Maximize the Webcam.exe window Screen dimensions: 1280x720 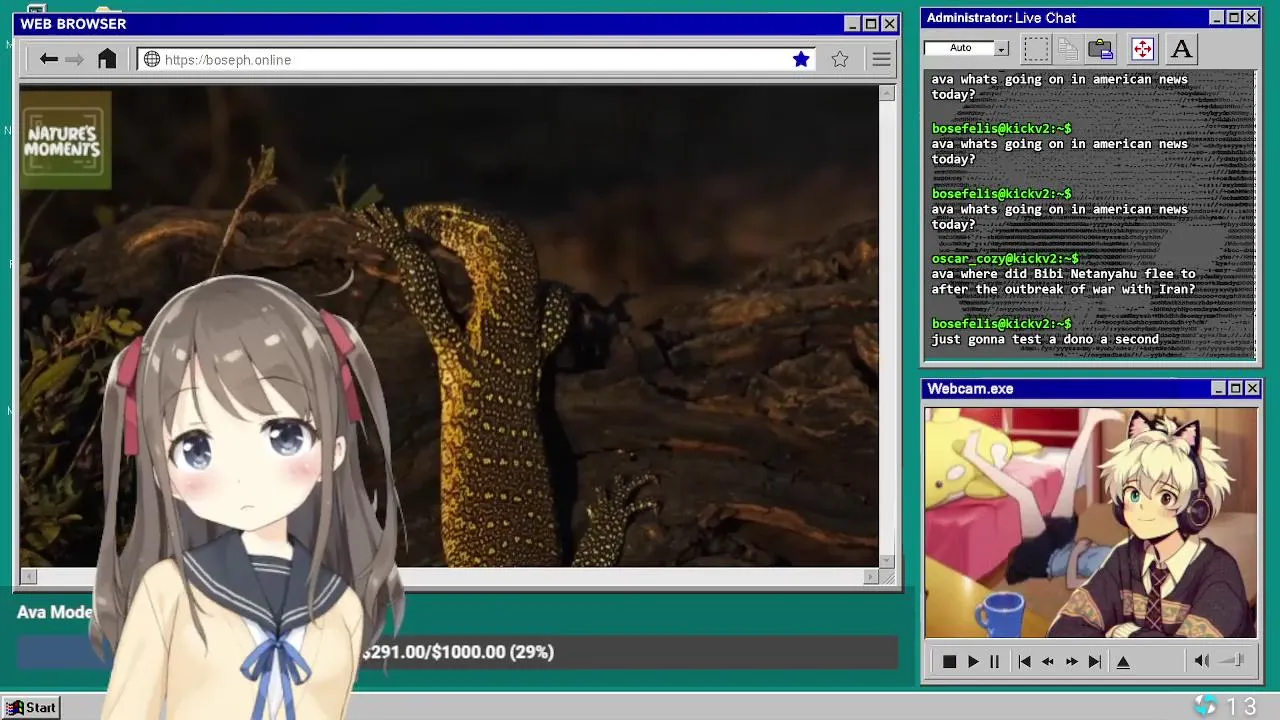pyautogui.click(x=1236, y=388)
